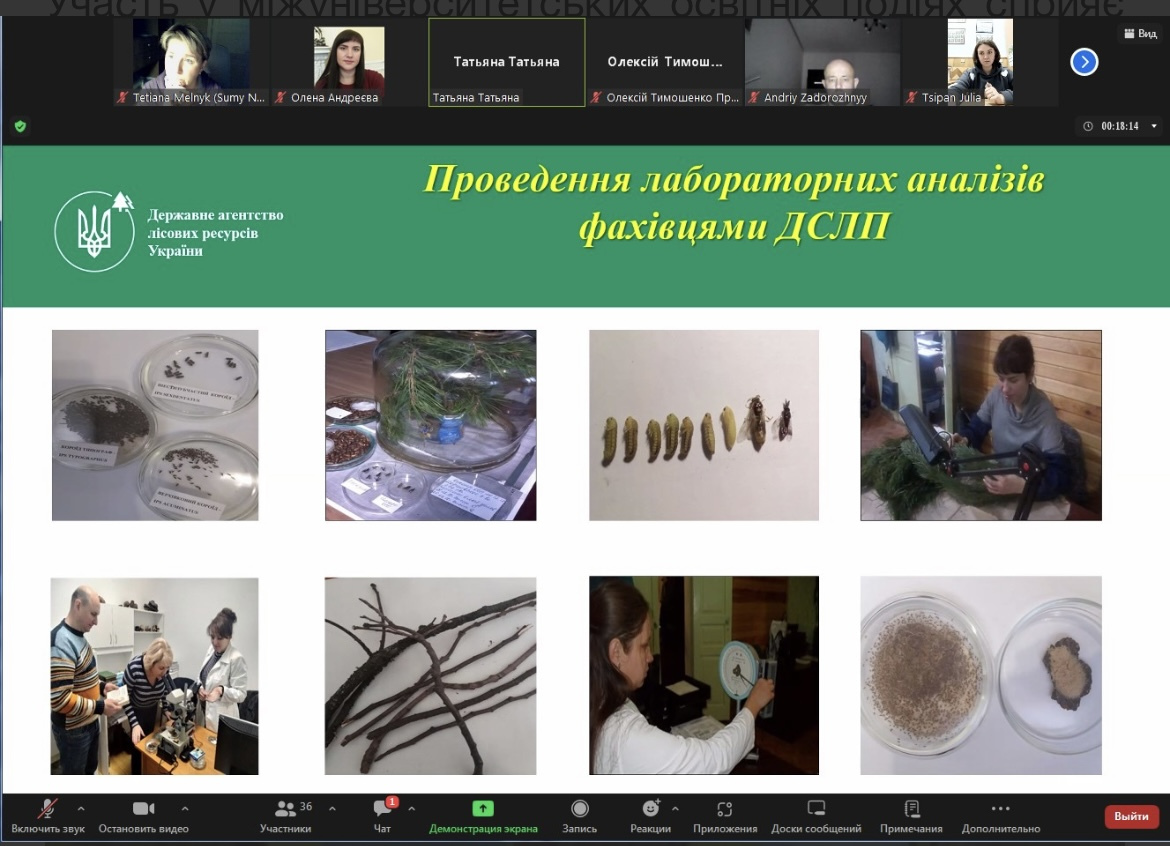Leave the meeting with Выйти button

(1131, 816)
